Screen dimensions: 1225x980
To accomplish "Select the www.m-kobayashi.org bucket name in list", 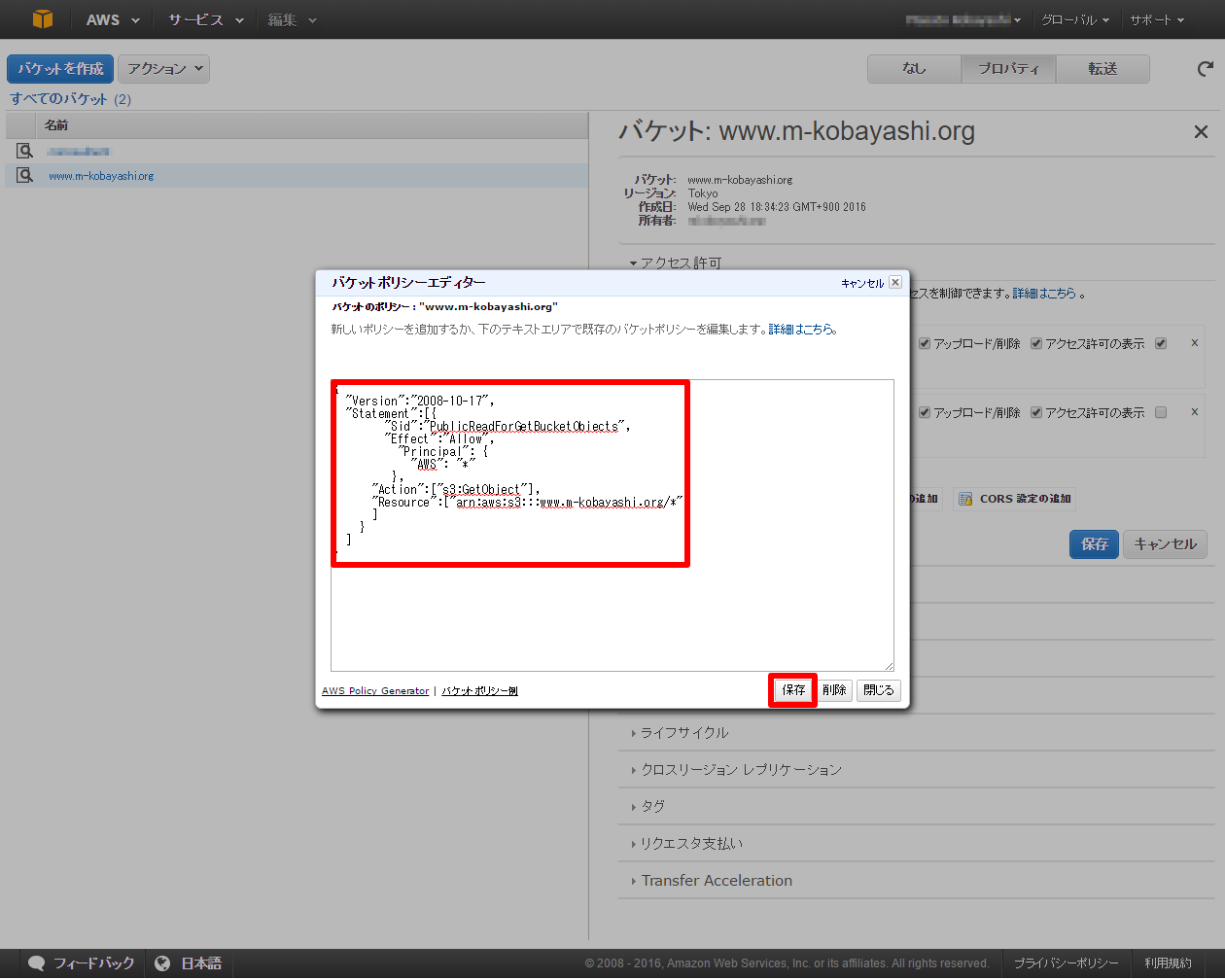I will tap(101, 176).
